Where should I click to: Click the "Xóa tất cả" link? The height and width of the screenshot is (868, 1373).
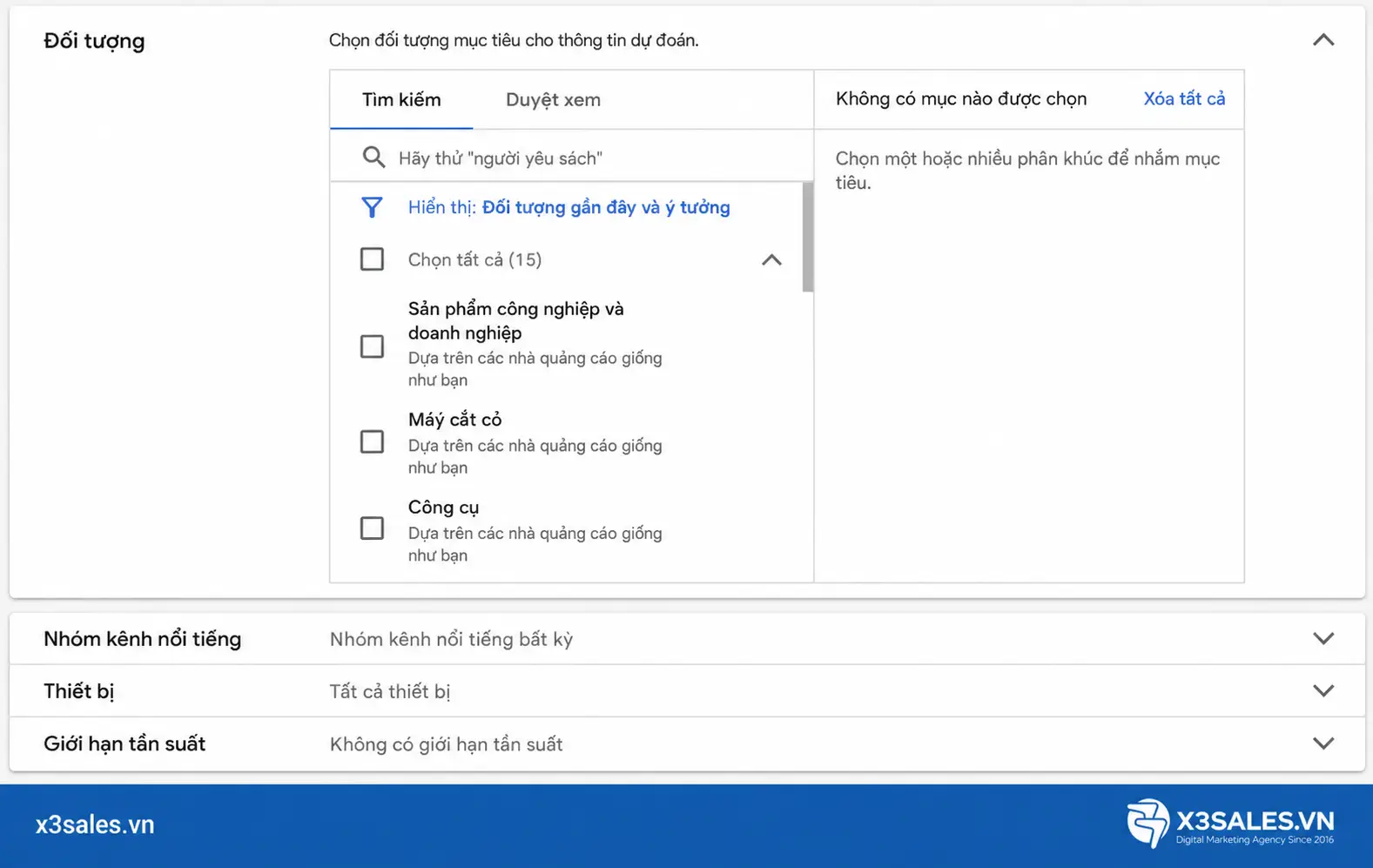tap(1184, 99)
